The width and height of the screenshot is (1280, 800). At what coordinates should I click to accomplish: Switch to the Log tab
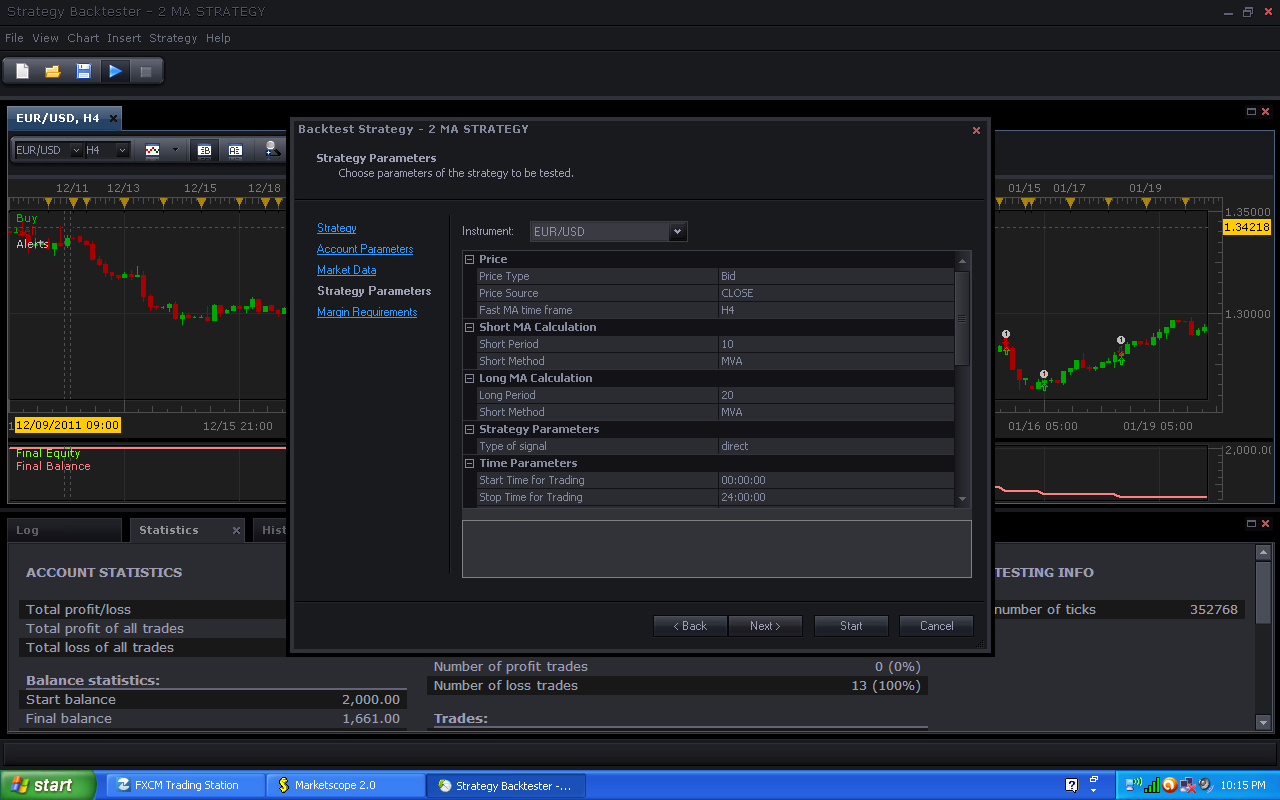64,530
